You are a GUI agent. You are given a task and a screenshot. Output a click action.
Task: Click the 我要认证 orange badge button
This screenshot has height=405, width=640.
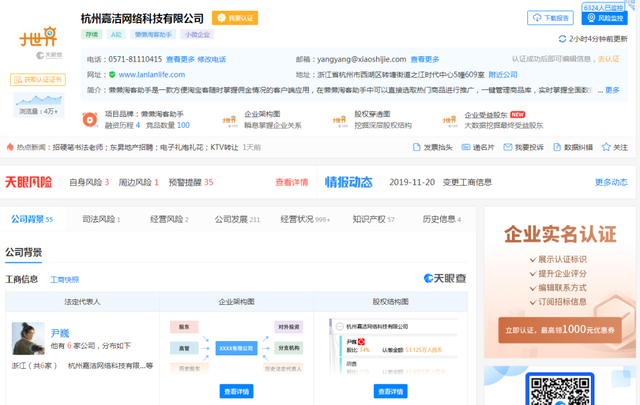point(235,18)
